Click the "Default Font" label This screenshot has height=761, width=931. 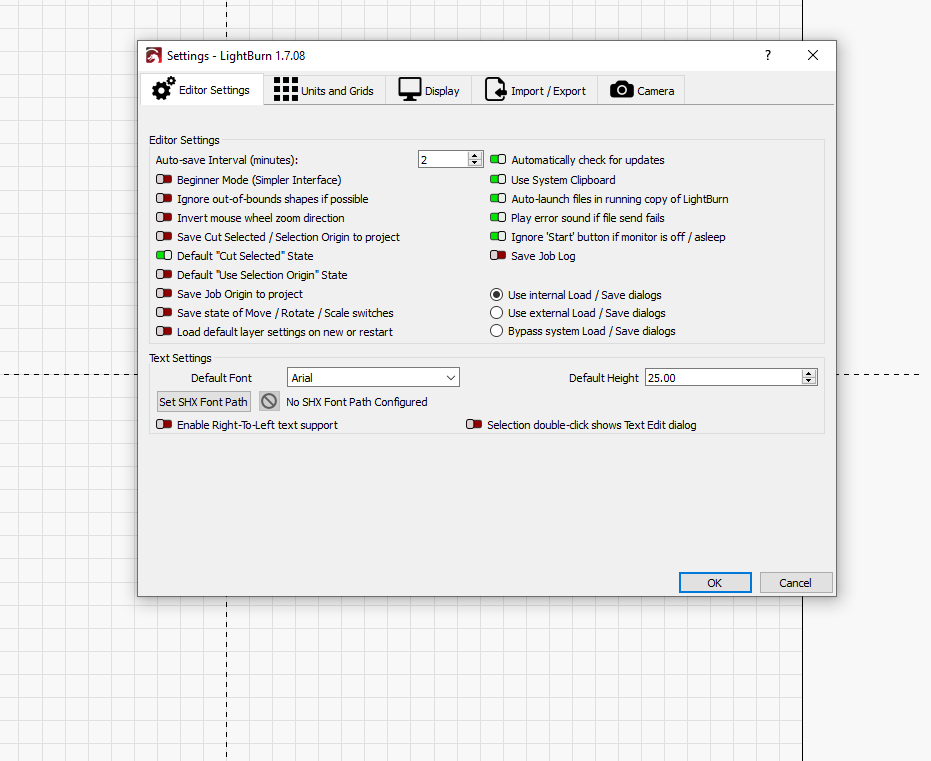coord(221,378)
